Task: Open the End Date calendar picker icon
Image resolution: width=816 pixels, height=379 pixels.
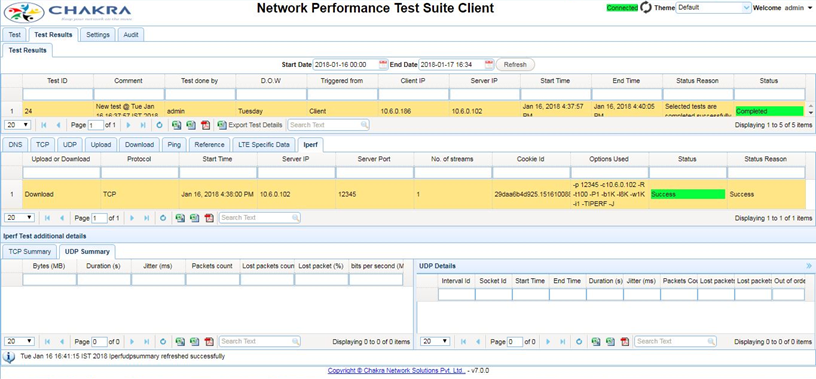Action: pyautogui.click(x=489, y=65)
